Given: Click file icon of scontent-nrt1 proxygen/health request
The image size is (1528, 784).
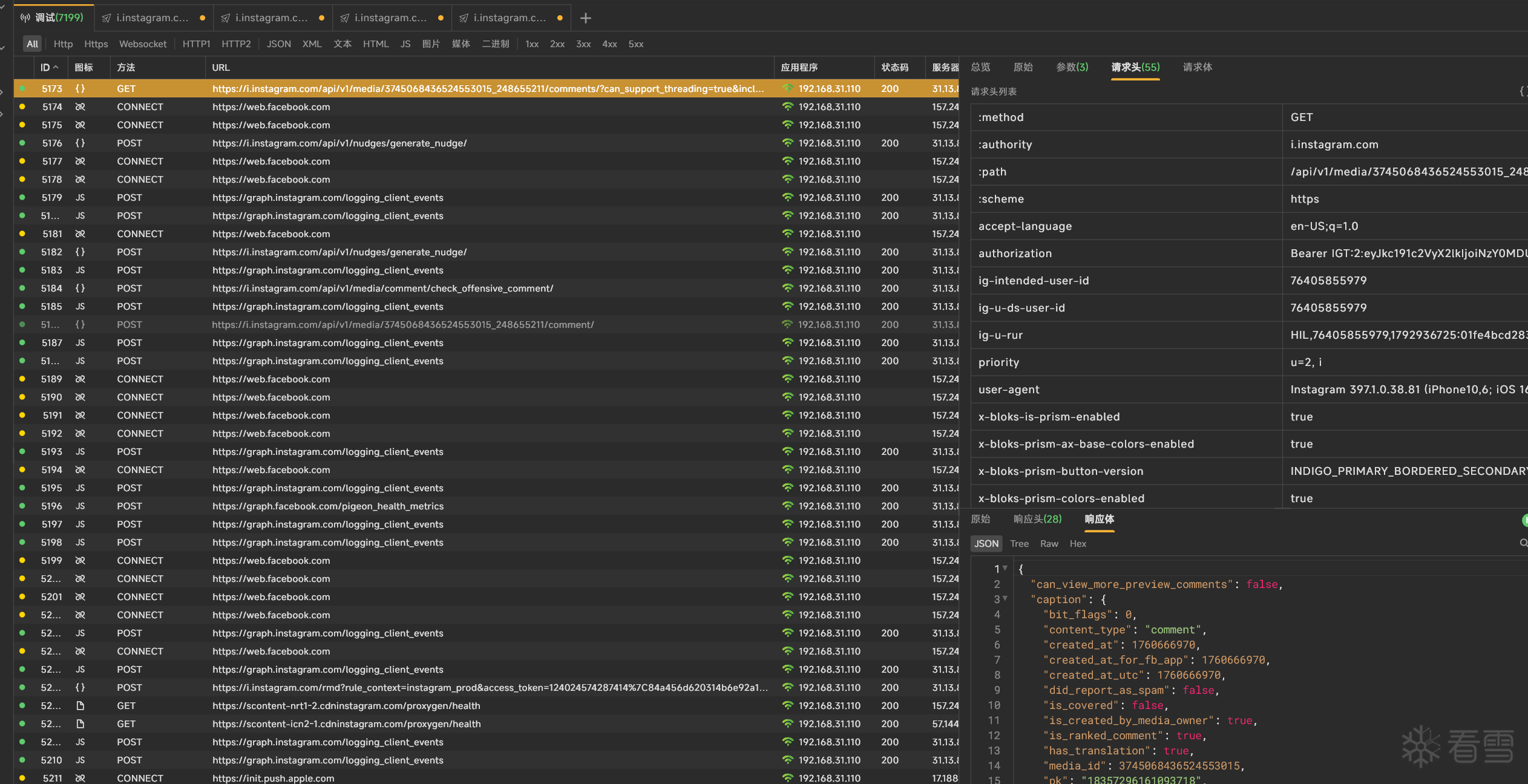Looking at the screenshot, I should 80,706.
